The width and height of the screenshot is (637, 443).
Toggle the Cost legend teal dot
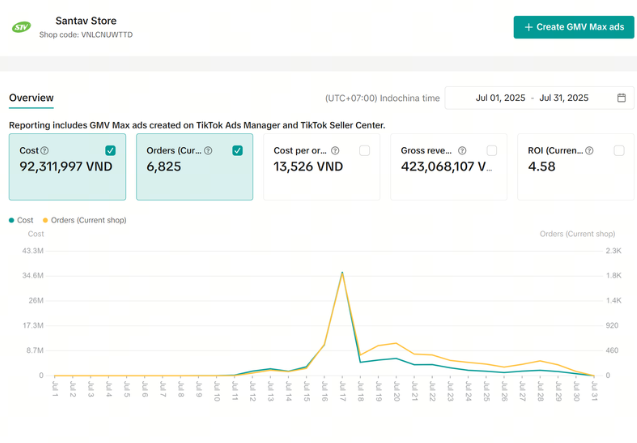pos(11,220)
